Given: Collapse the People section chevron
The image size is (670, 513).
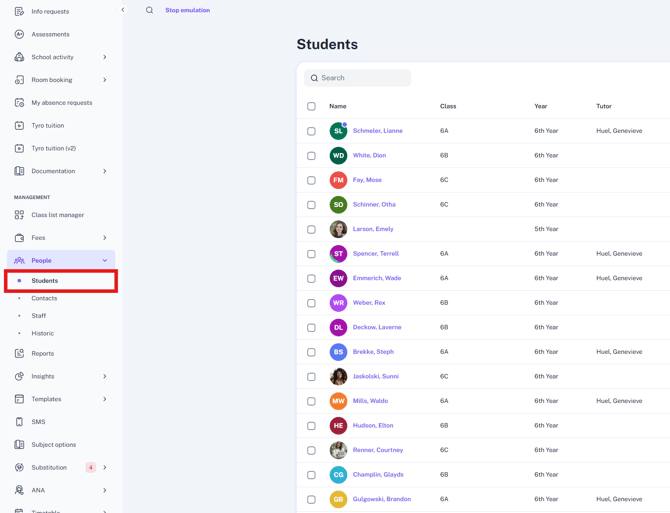Looking at the screenshot, I should [x=105, y=261].
